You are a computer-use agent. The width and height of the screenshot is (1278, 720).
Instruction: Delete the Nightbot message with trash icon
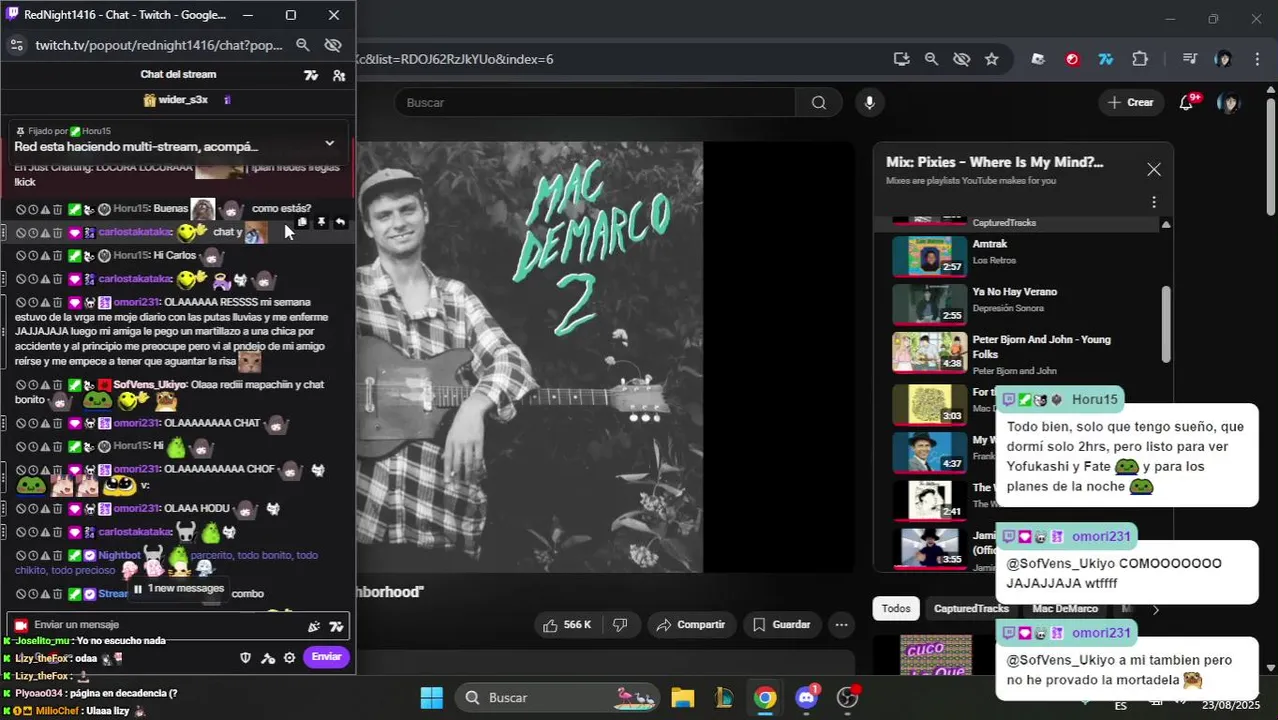(58, 556)
